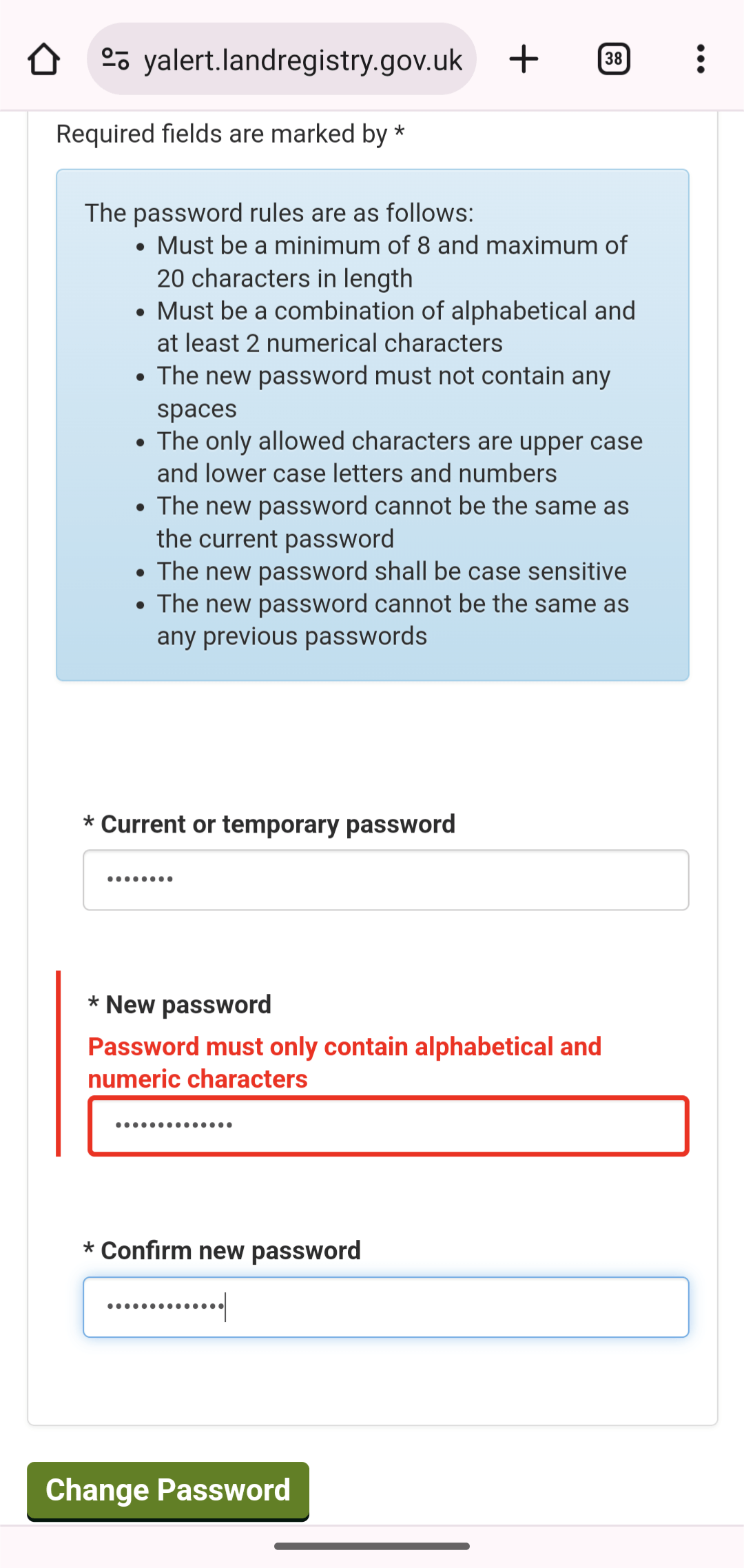Tap the red password error message
Viewport: 744px width, 1568px height.
click(x=344, y=1063)
